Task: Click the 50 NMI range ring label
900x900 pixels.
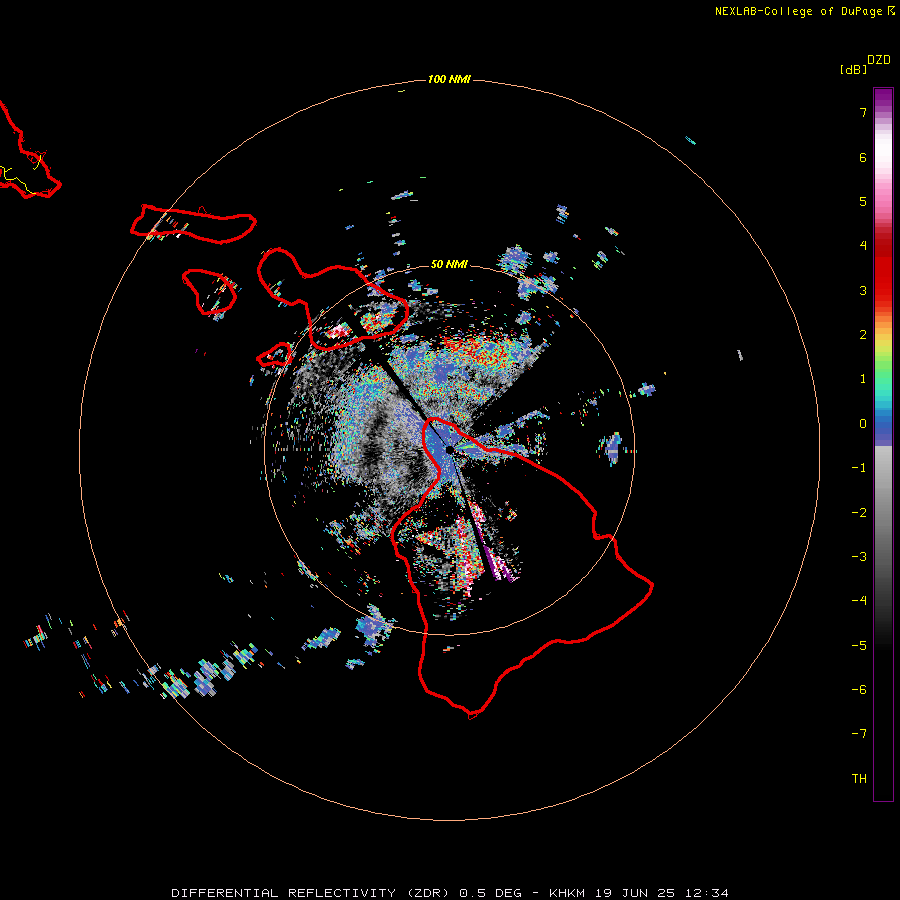Action: (449, 264)
